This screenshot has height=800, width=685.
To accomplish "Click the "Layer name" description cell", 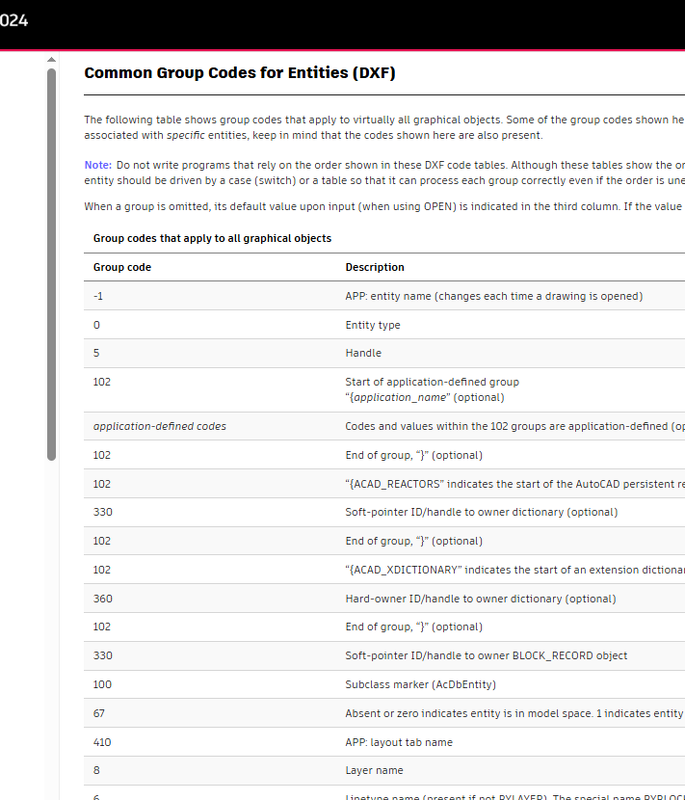I will (x=375, y=771).
